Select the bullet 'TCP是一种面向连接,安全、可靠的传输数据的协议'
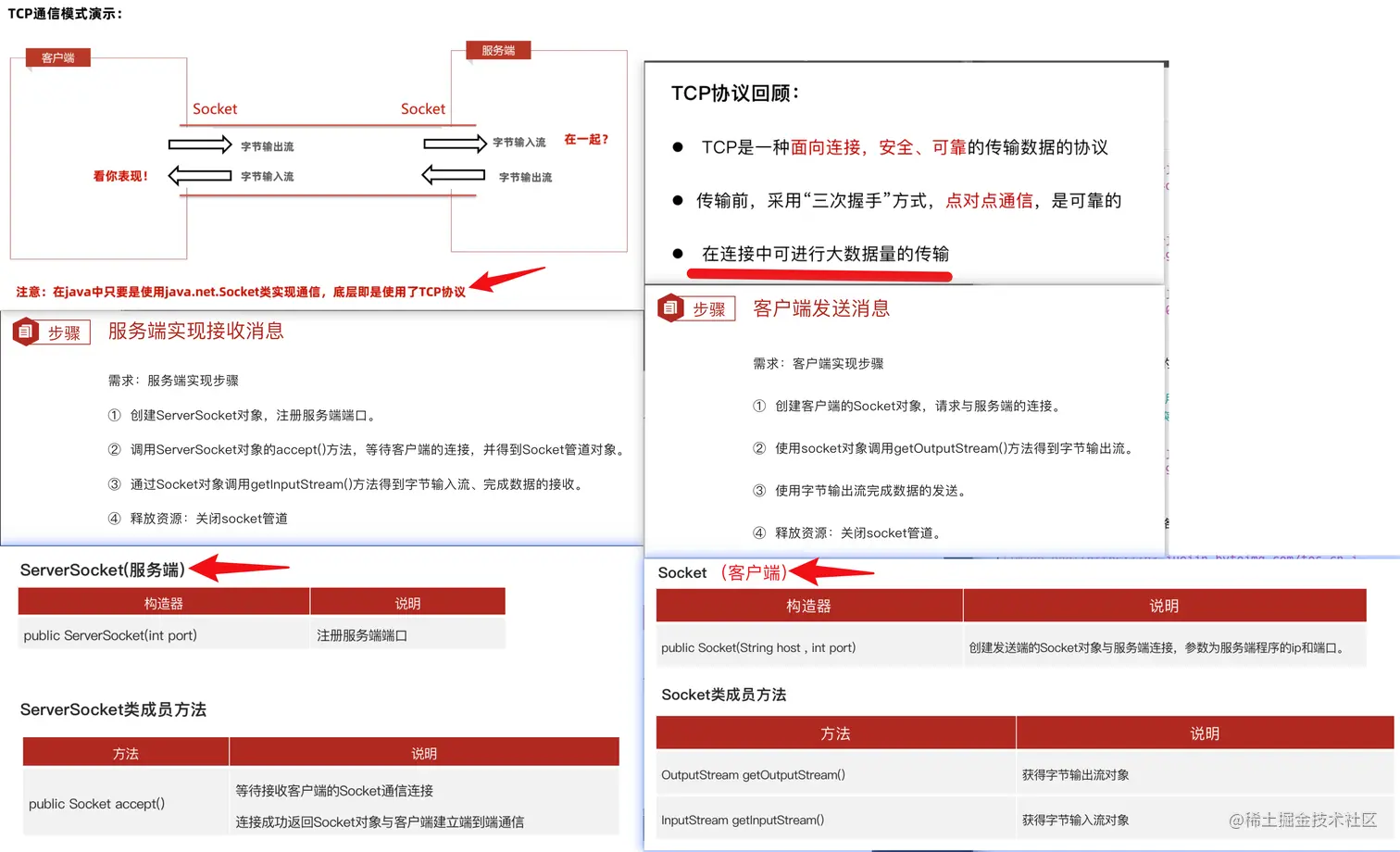 click(905, 147)
